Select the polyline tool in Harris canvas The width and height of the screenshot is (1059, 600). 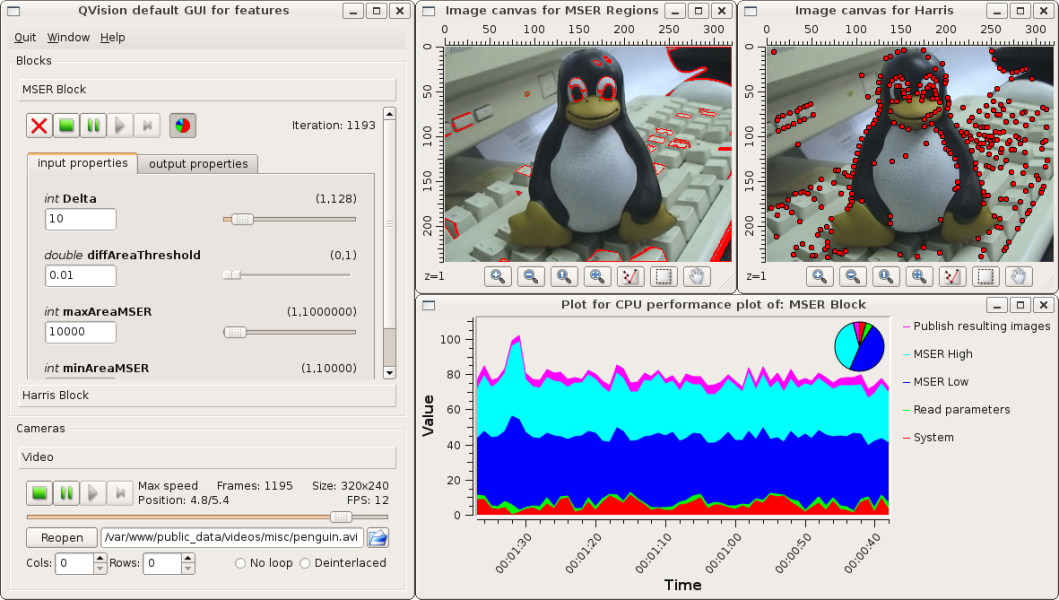tap(952, 277)
